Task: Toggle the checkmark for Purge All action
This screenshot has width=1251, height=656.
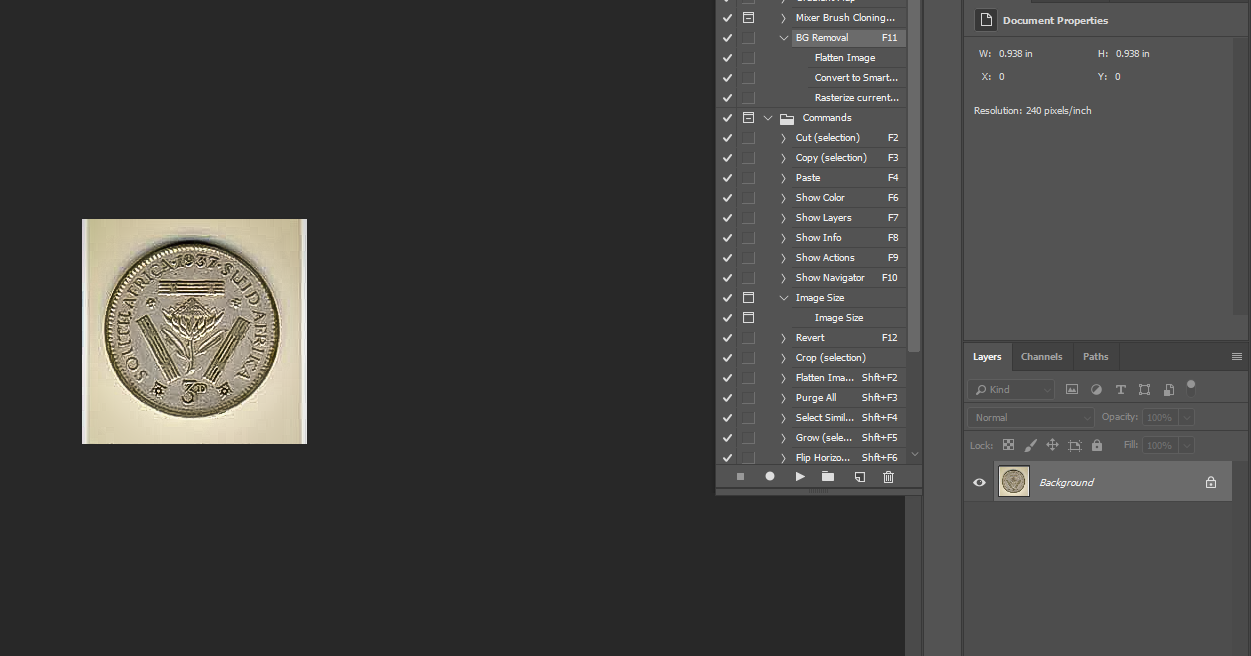Action: pyautogui.click(x=727, y=398)
